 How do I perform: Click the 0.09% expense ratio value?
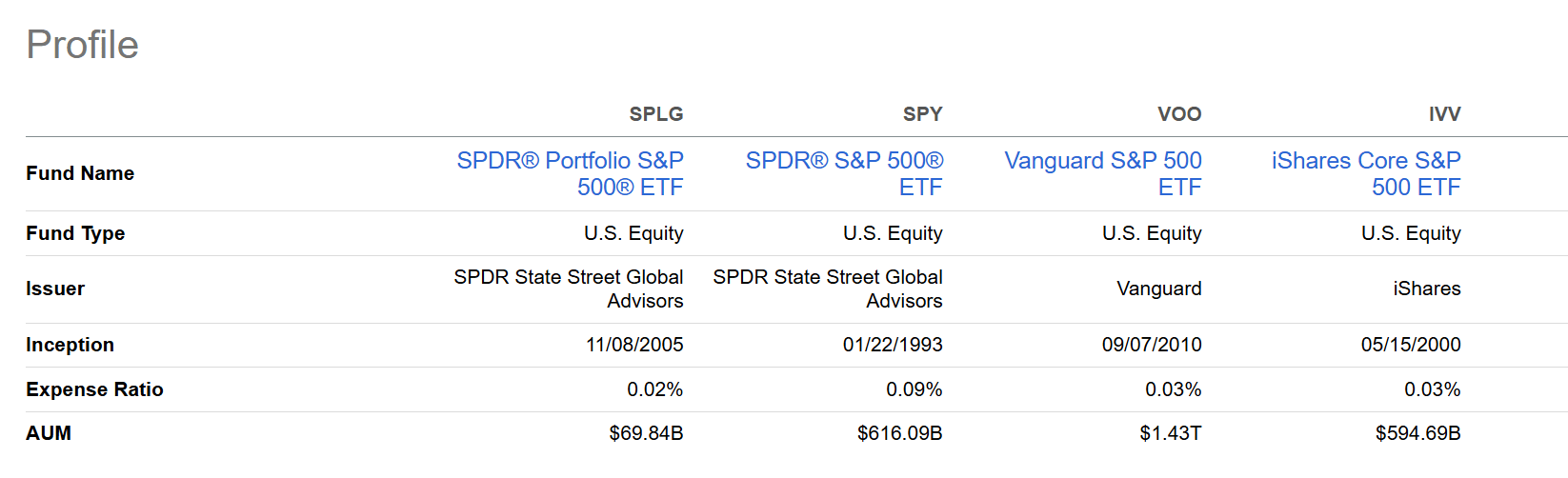(x=914, y=389)
